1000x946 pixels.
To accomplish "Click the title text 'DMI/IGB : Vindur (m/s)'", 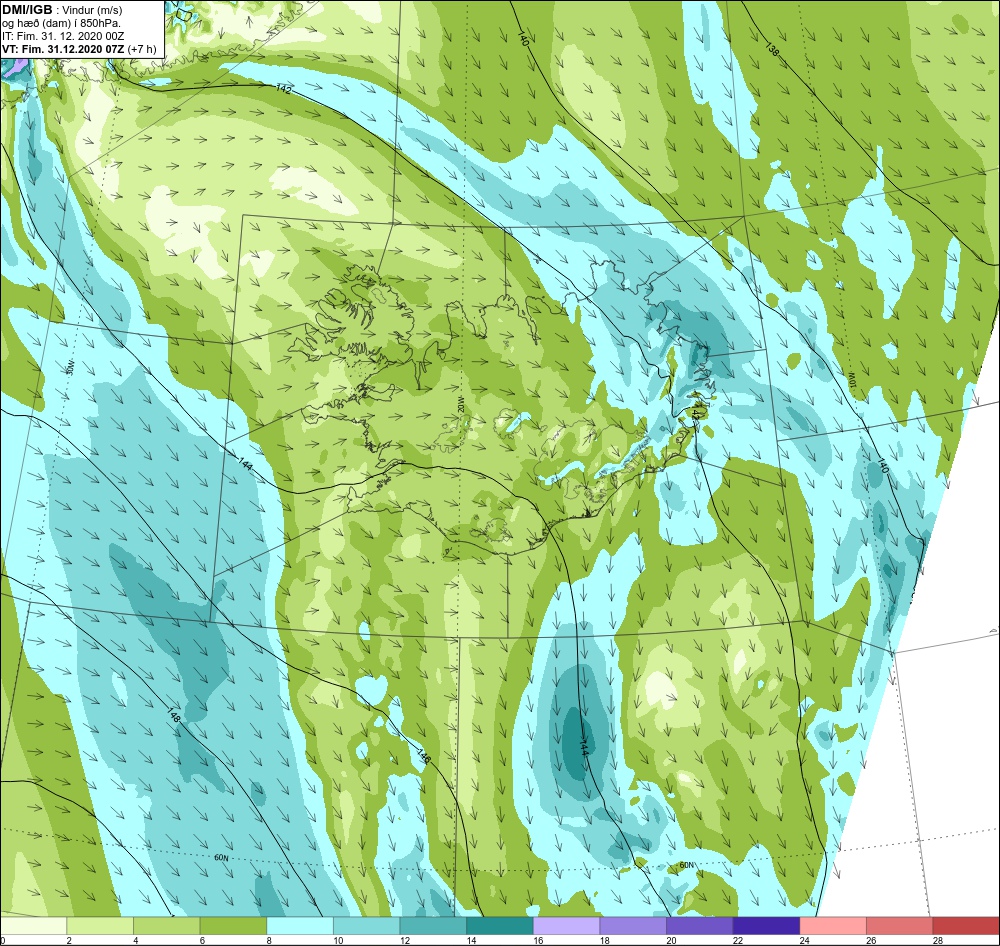I will click(62, 10).
